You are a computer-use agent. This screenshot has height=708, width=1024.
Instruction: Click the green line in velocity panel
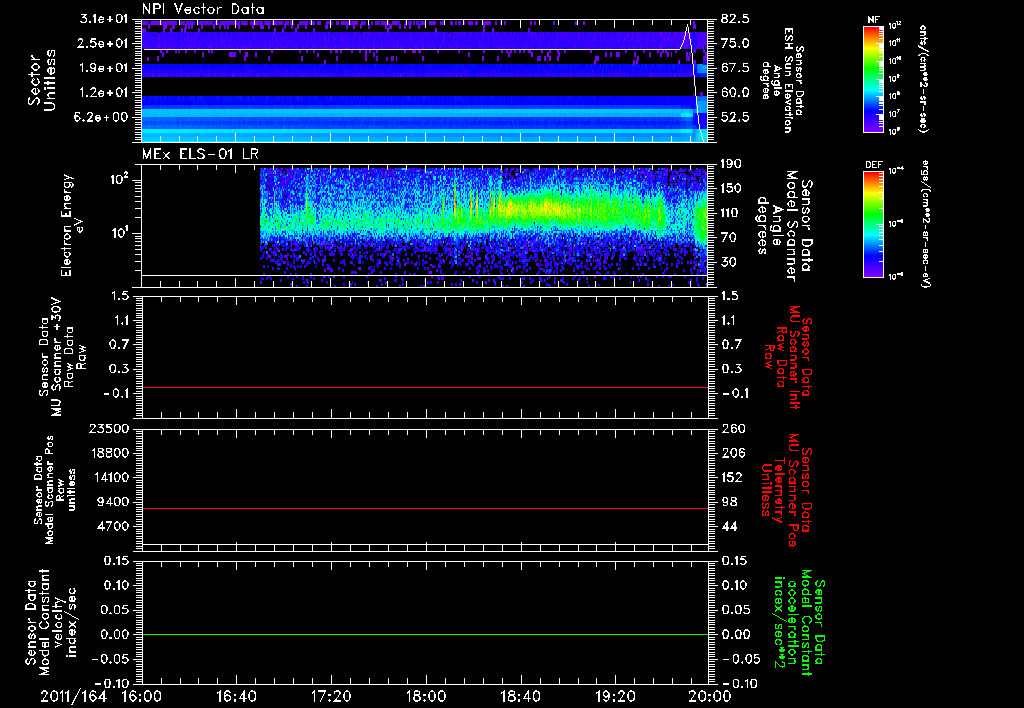(x=425, y=634)
